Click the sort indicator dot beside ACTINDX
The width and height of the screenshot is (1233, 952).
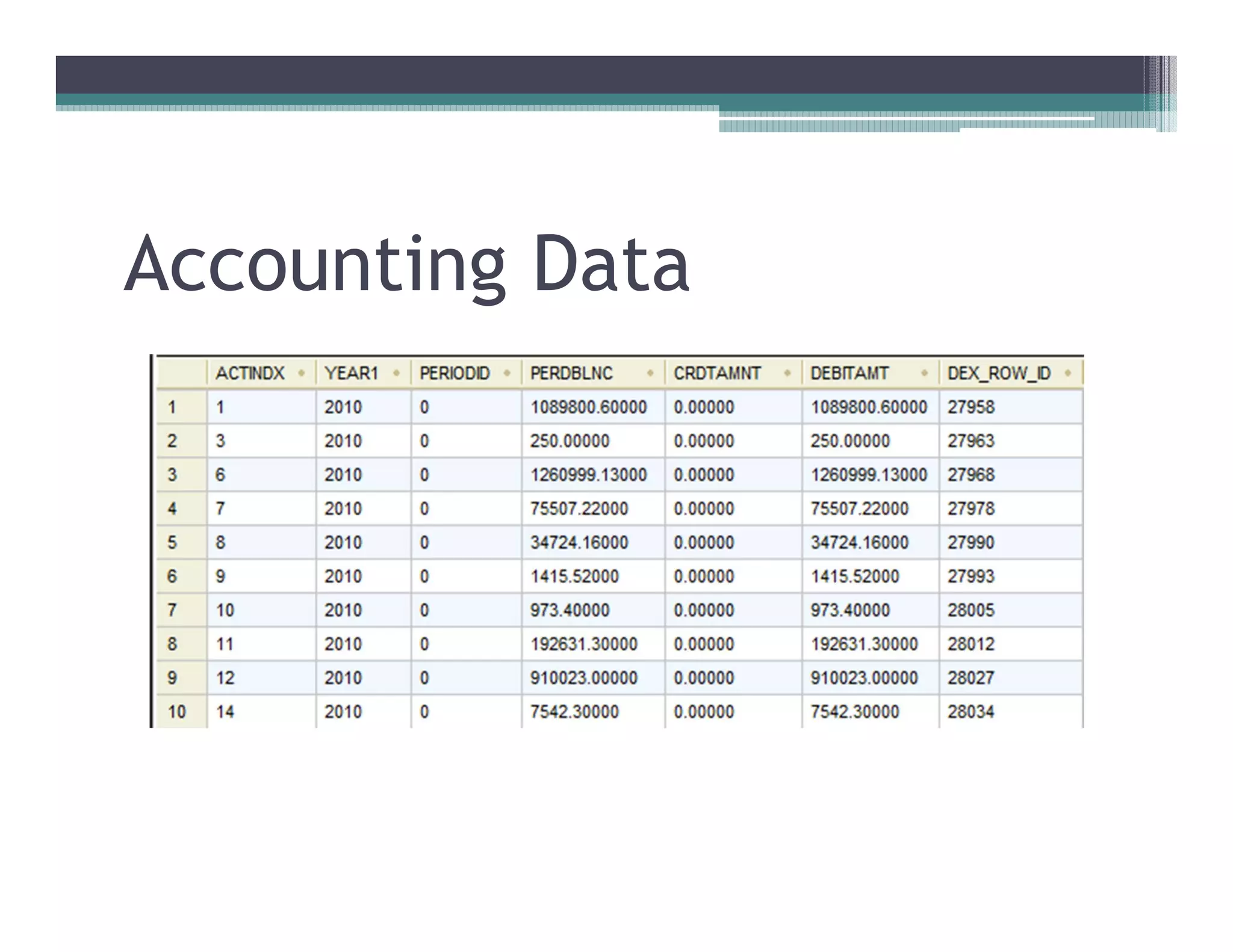(301, 373)
